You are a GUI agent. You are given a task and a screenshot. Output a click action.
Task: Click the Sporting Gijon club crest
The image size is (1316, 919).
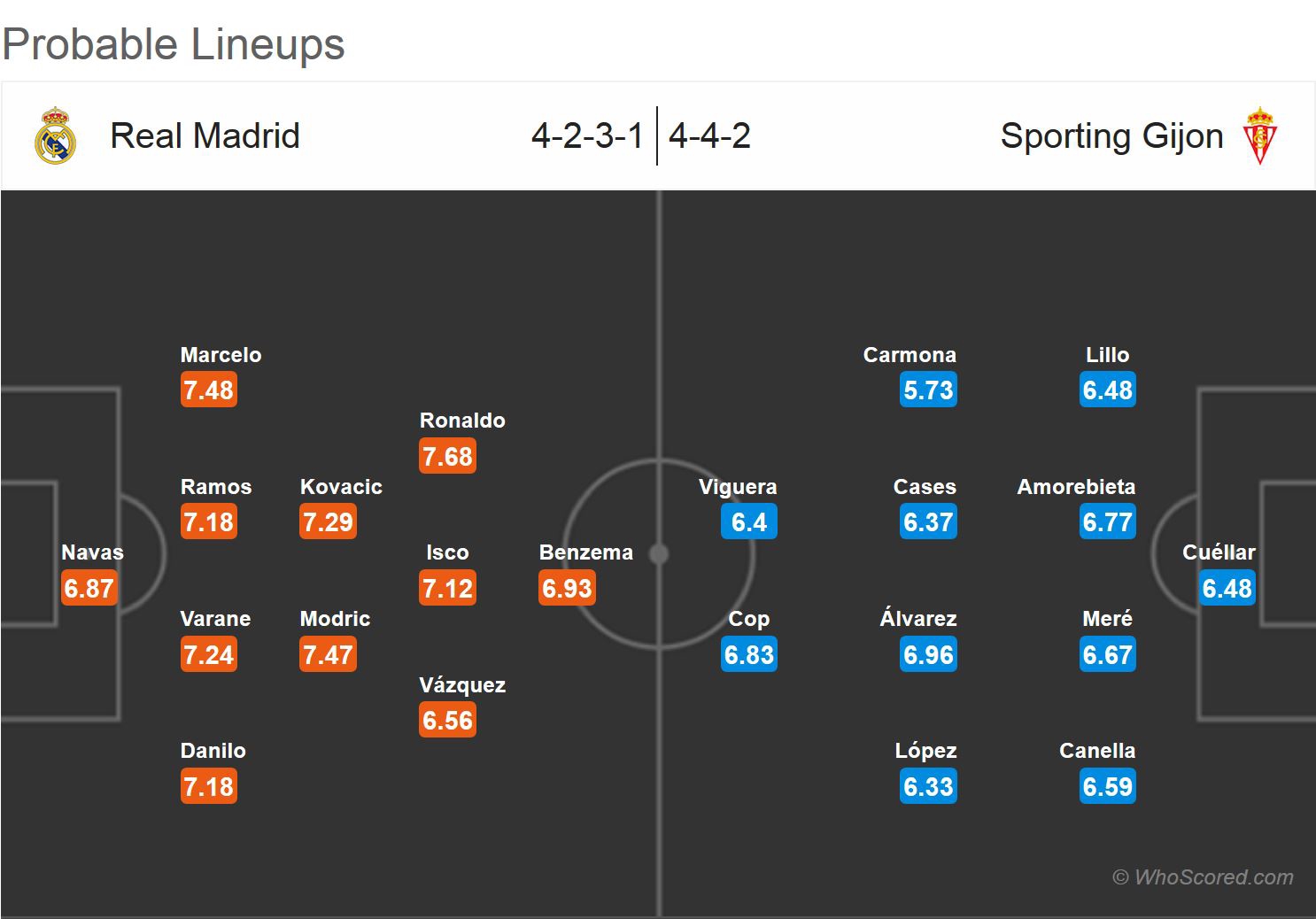tap(1259, 135)
